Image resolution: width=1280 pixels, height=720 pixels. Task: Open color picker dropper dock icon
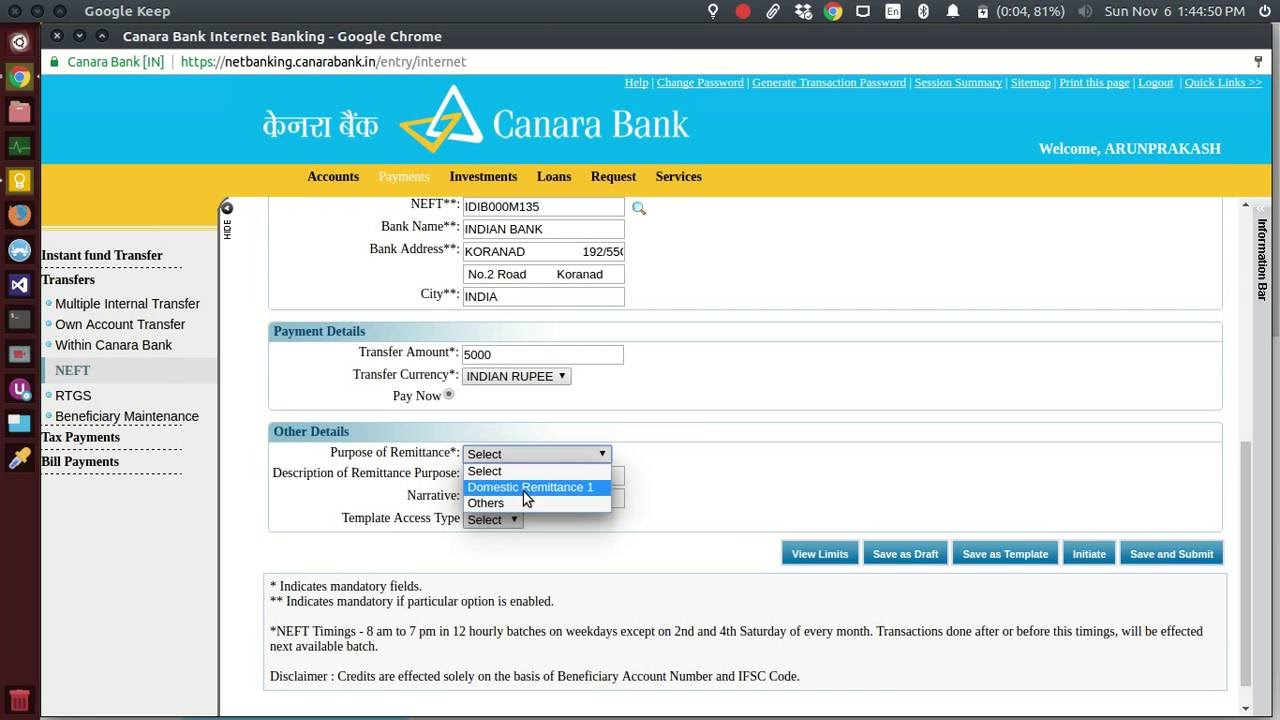19,458
